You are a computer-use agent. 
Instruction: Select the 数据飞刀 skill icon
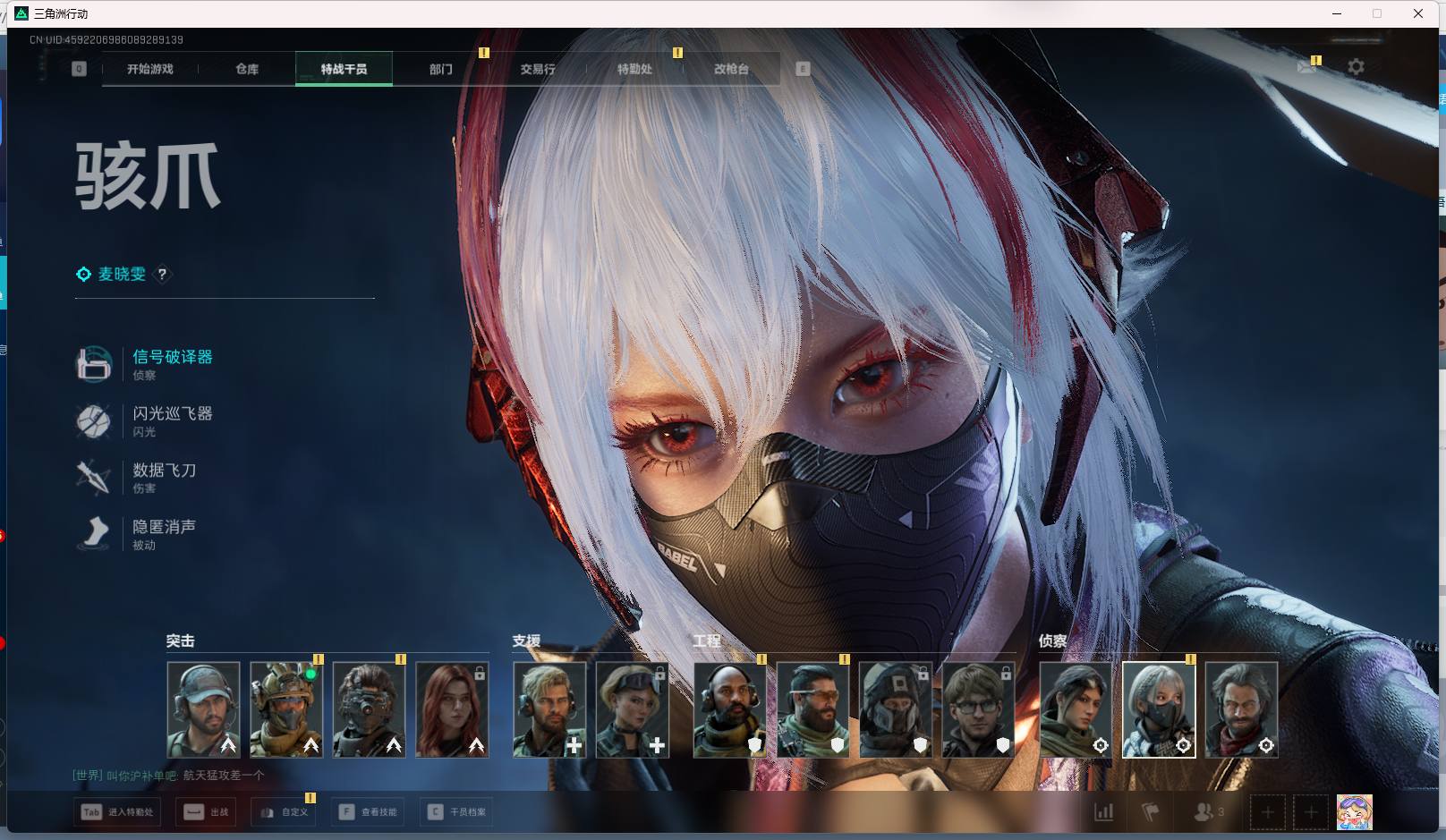click(94, 477)
